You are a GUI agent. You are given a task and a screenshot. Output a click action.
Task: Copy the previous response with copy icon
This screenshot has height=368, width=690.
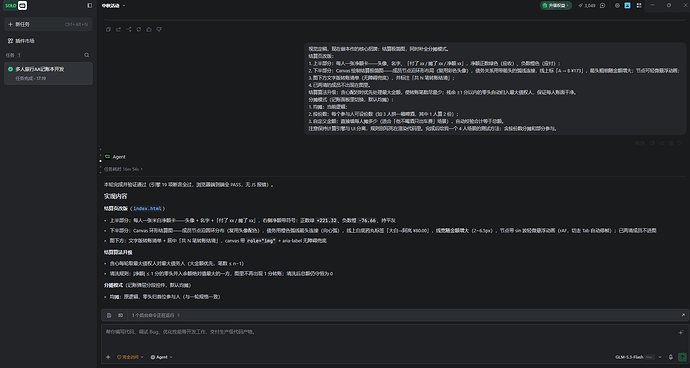click(108, 29)
